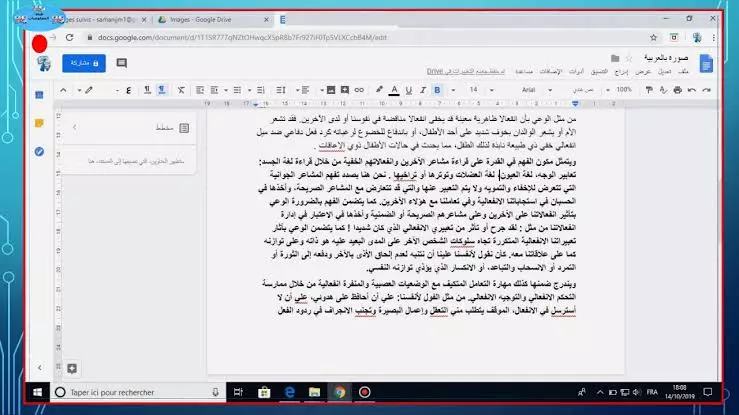Open the مساعدة (Help) menu
This screenshot has width=739, height=415.
523,72
